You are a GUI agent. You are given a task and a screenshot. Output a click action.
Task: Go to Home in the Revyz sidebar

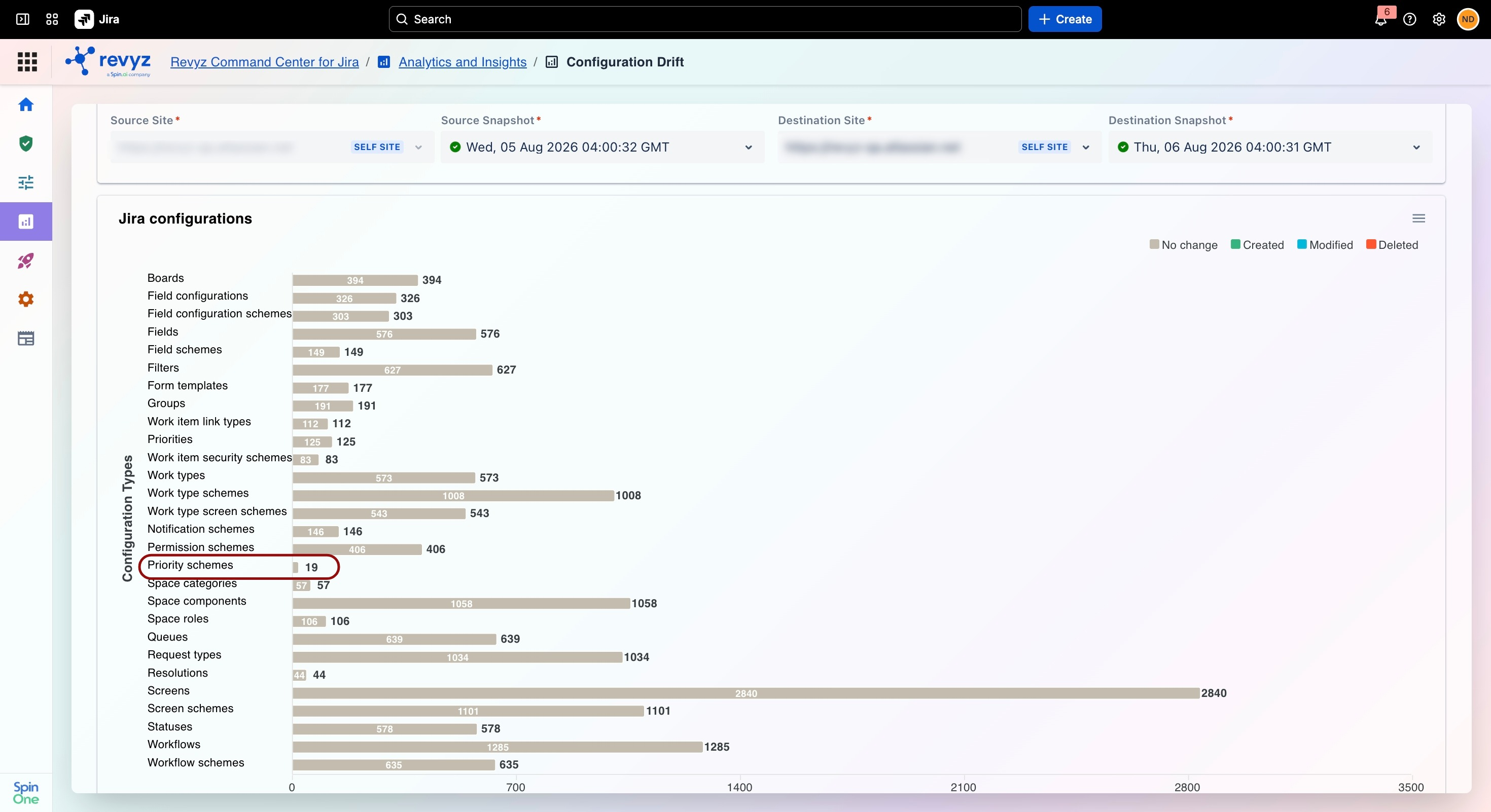26,105
